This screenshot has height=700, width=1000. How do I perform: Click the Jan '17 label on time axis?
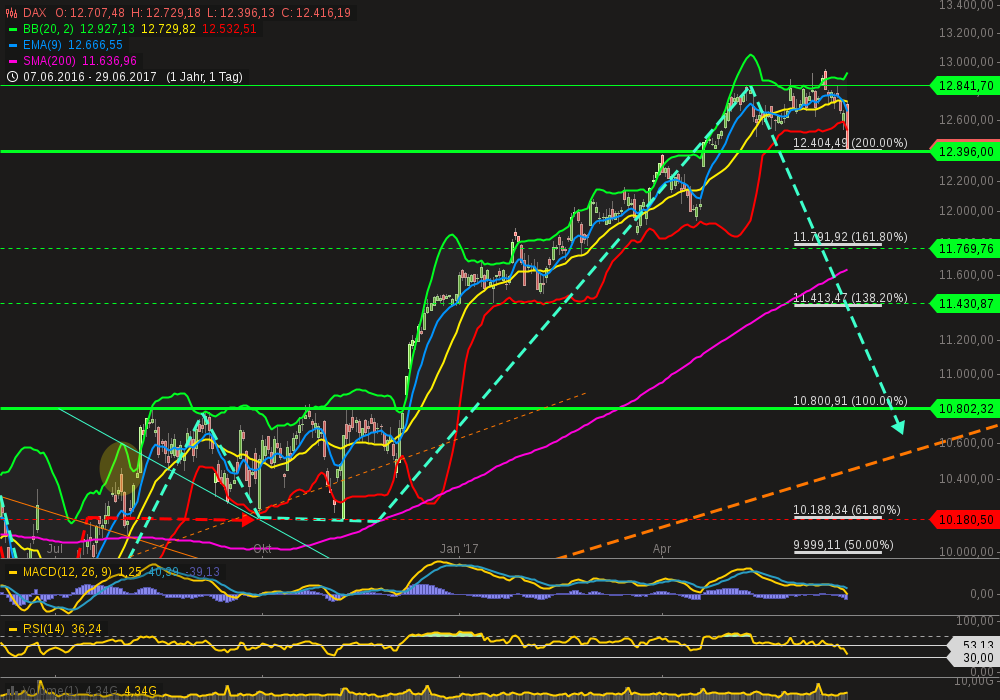pyautogui.click(x=459, y=549)
